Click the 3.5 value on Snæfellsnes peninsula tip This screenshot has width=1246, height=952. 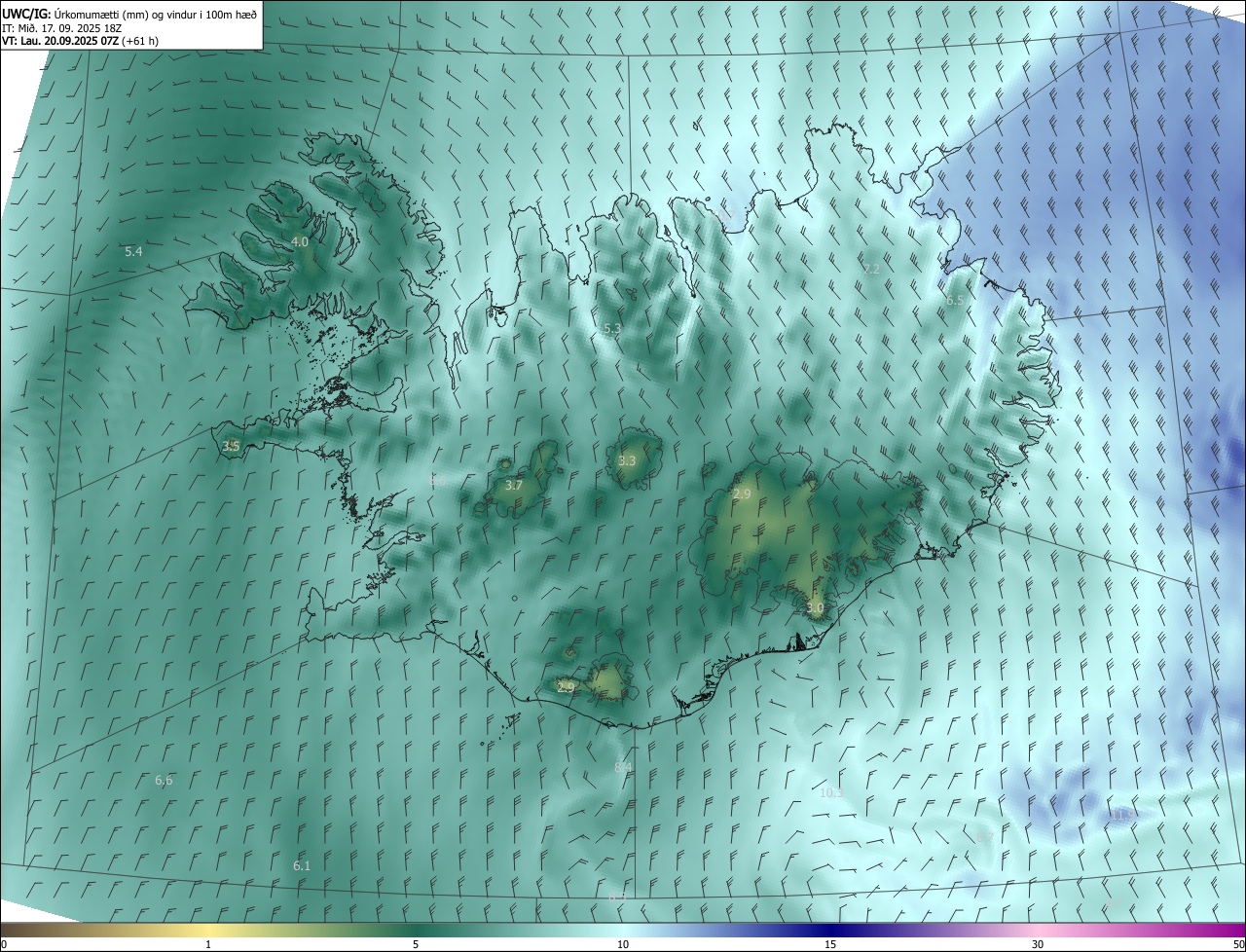231,447
